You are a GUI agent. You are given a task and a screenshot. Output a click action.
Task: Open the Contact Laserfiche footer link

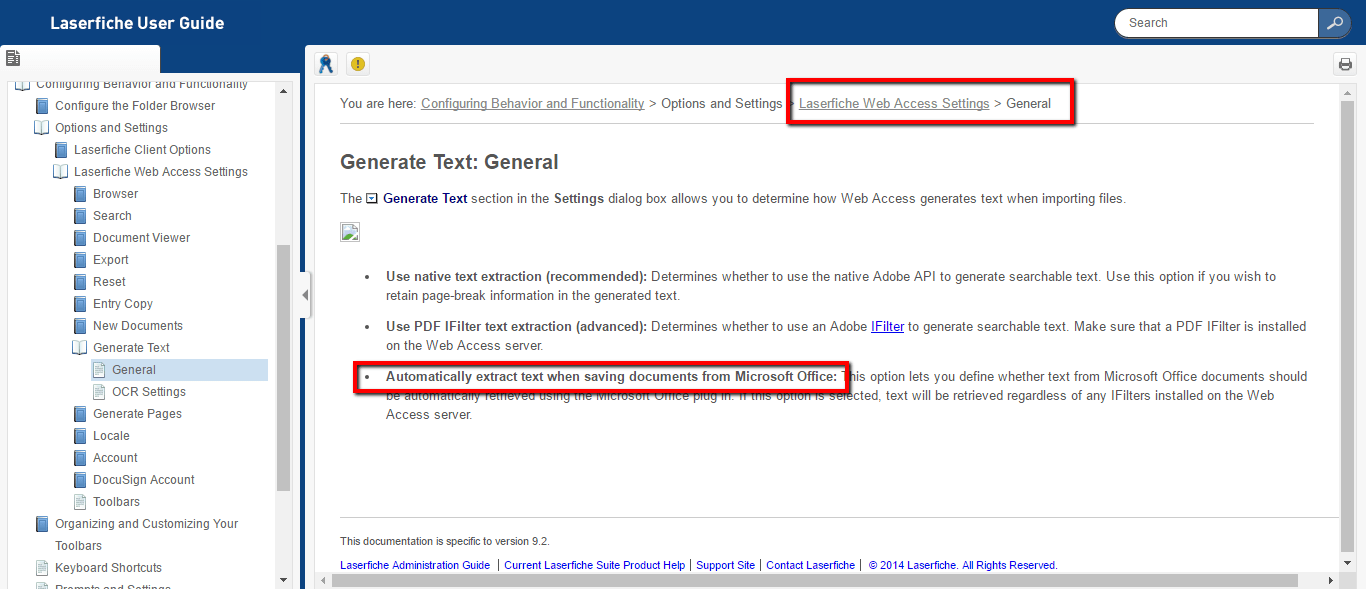(x=811, y=566)
